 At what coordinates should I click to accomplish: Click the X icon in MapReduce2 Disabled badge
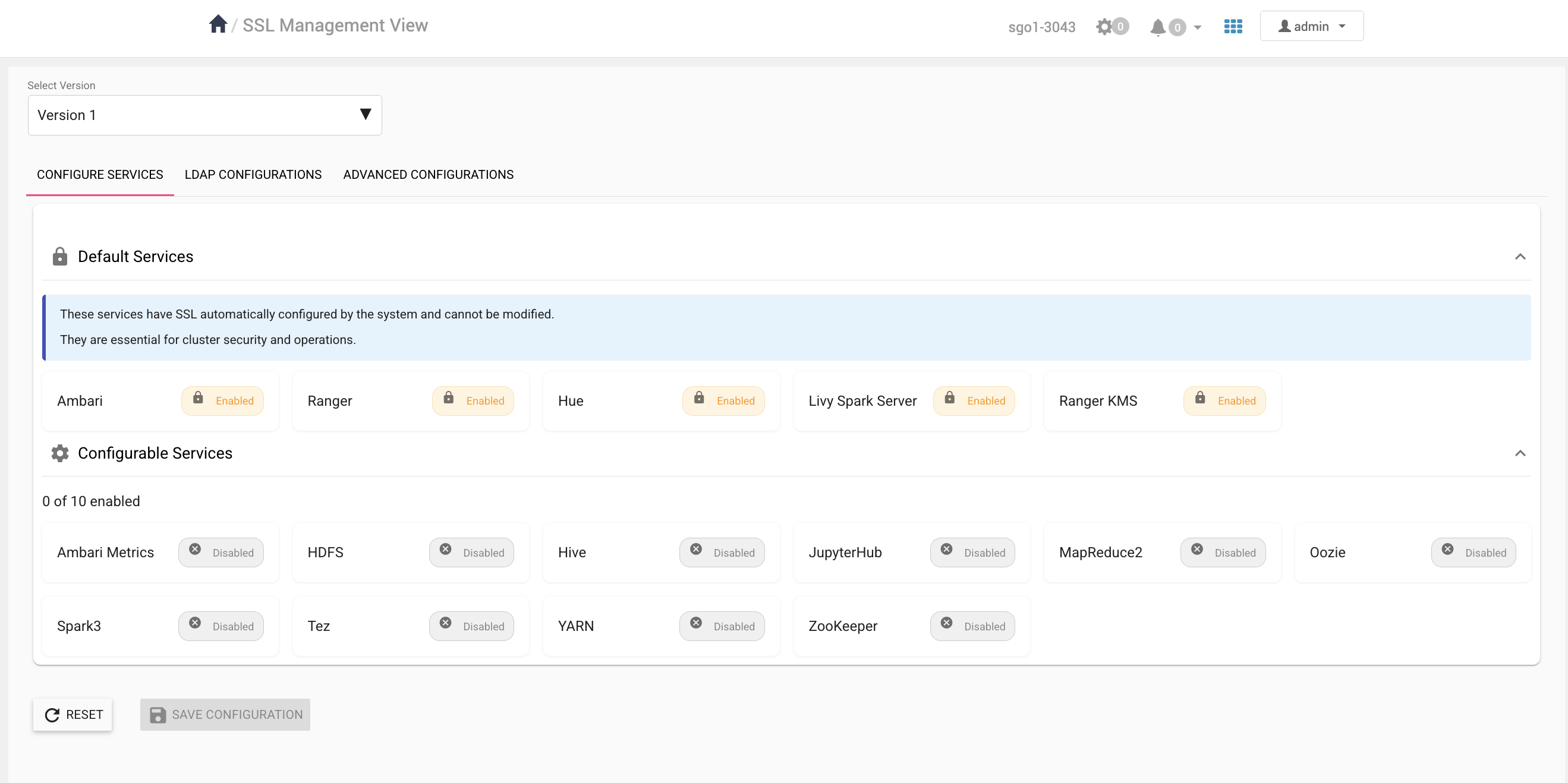[1197, 549]
